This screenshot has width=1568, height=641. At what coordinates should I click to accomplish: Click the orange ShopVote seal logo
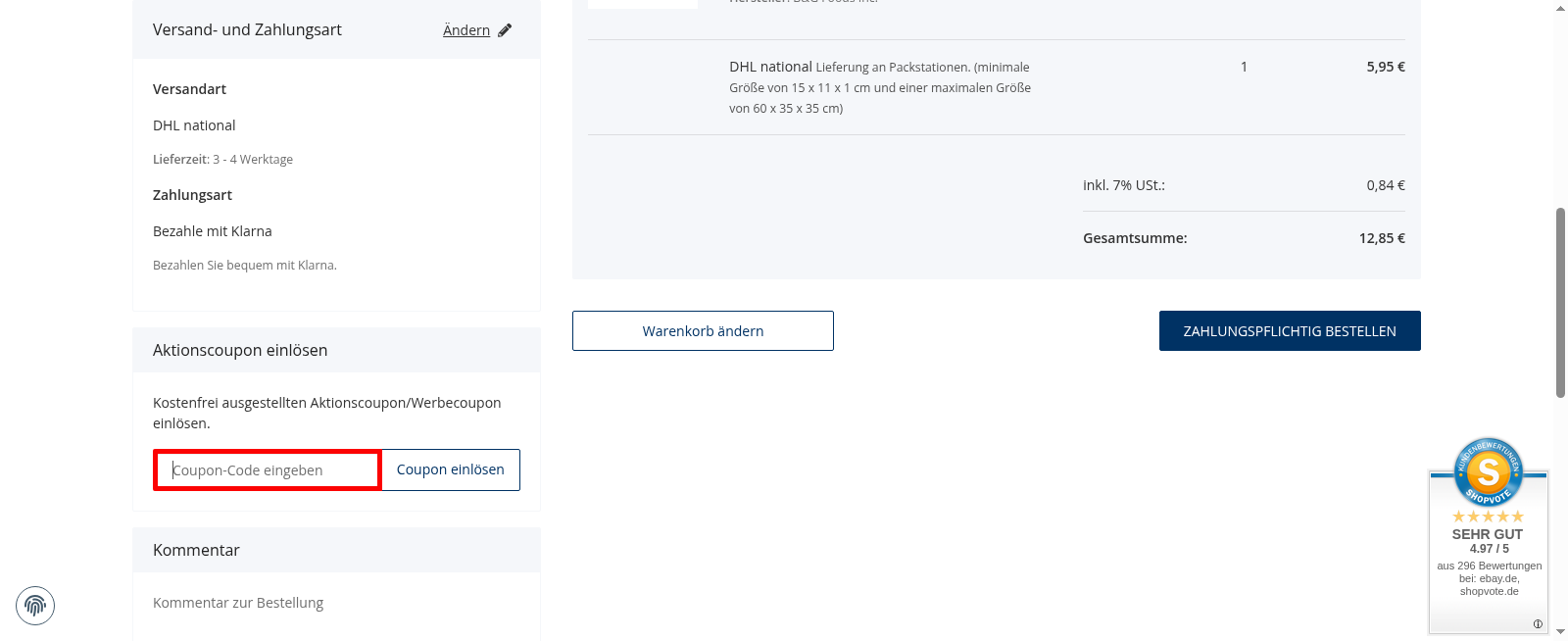pyautogui.click(x=1489, y=471)
